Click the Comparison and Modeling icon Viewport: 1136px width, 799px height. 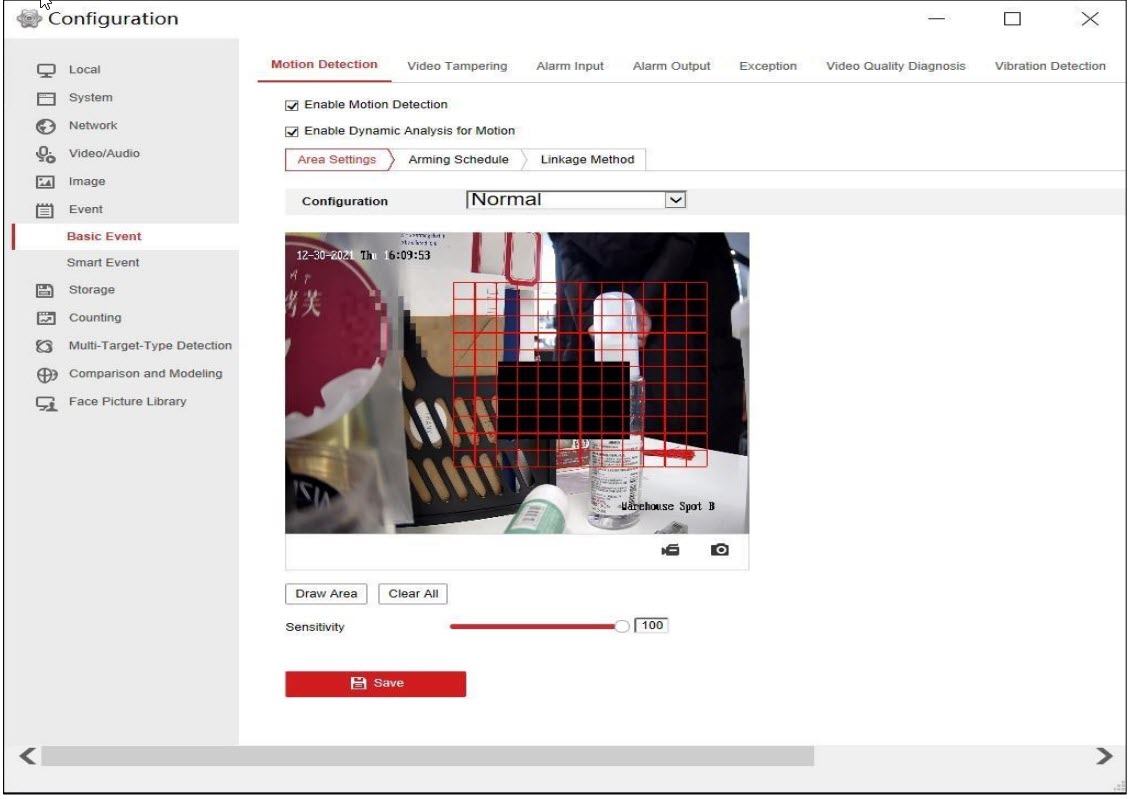pos(45,374)
